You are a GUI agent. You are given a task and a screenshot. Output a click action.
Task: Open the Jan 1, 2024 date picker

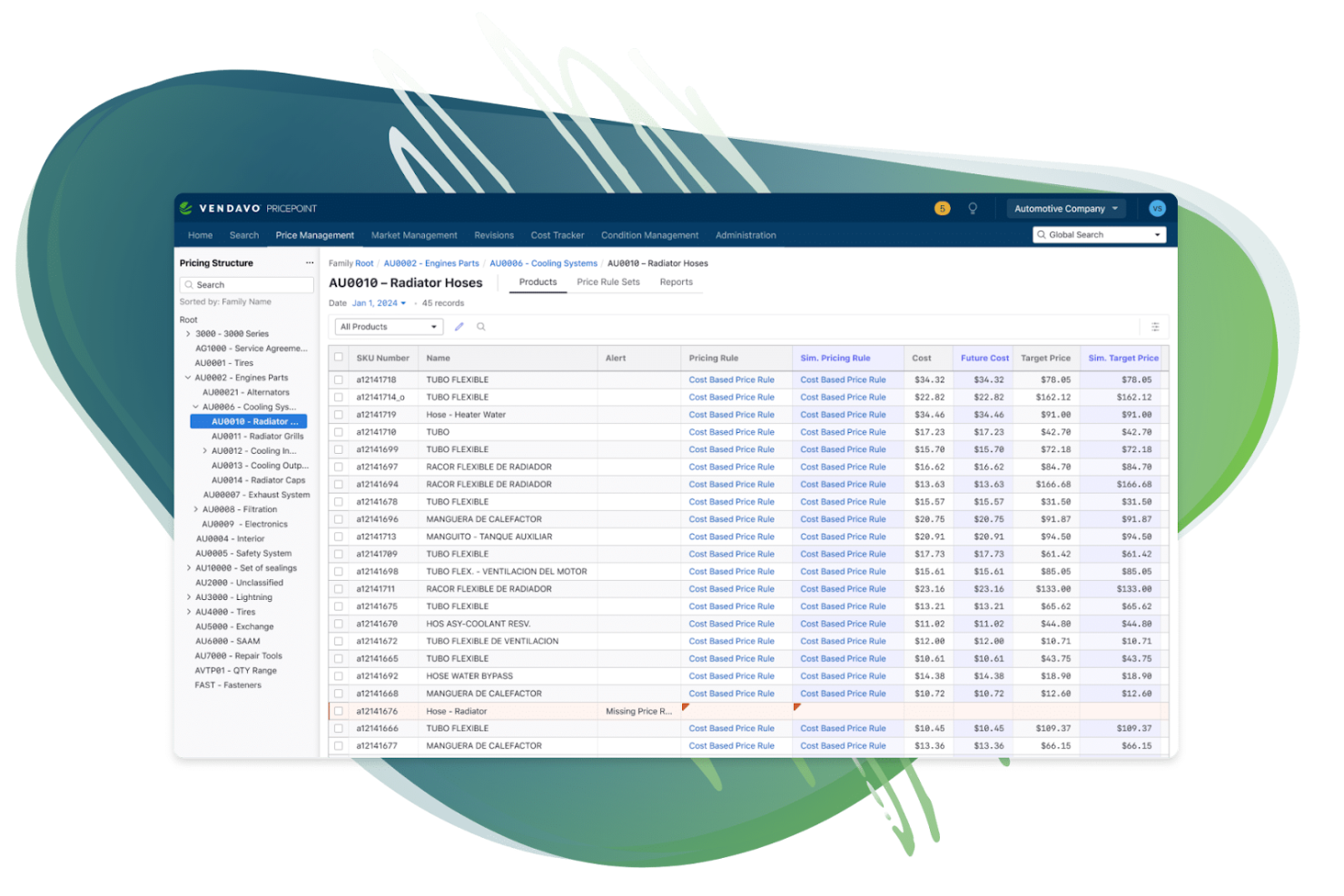(378, 302)
